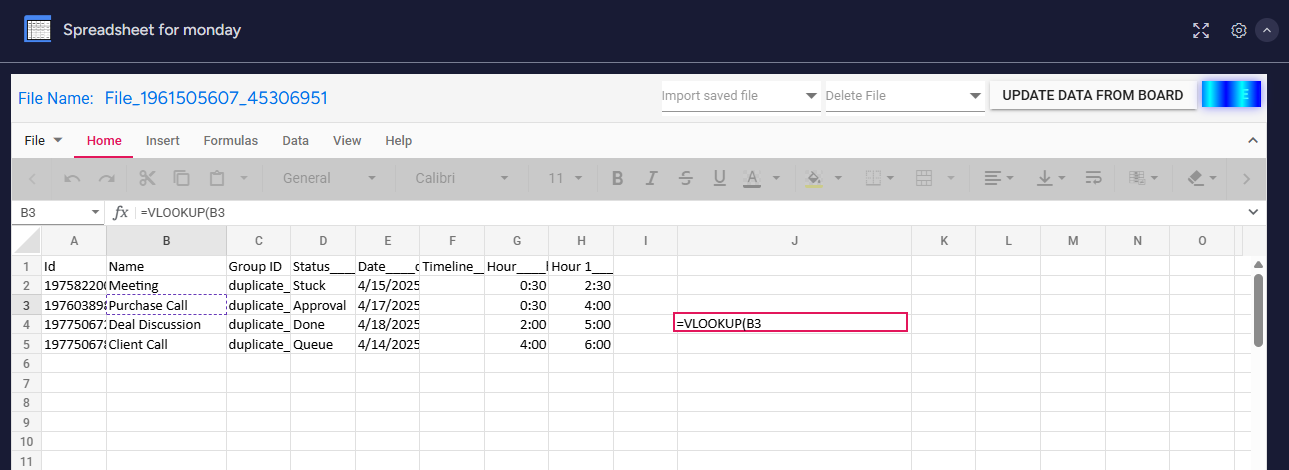
Task: Click the cell borders icon
Action: point(873,178)
